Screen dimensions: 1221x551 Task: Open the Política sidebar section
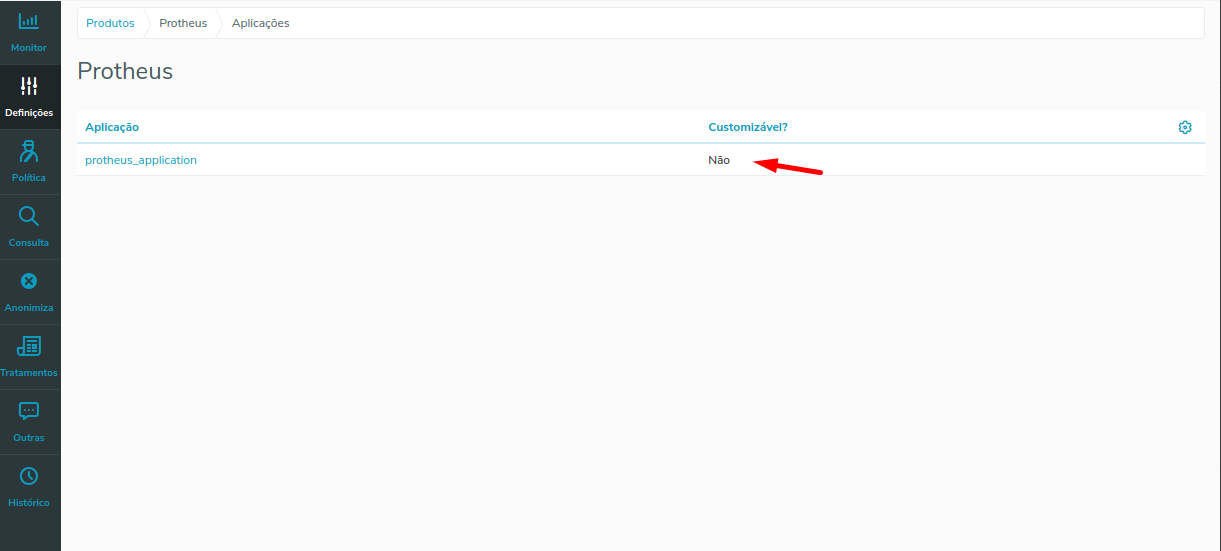click(x=29, y=162)
